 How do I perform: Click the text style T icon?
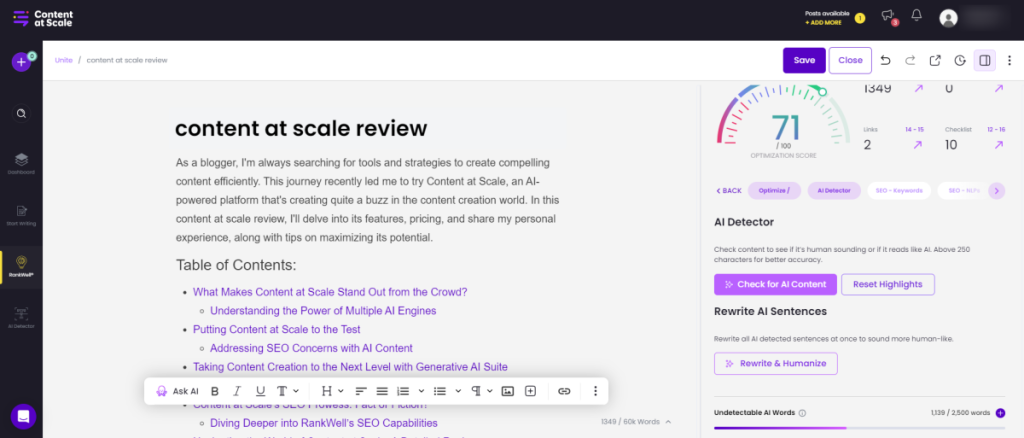[281, 391]
